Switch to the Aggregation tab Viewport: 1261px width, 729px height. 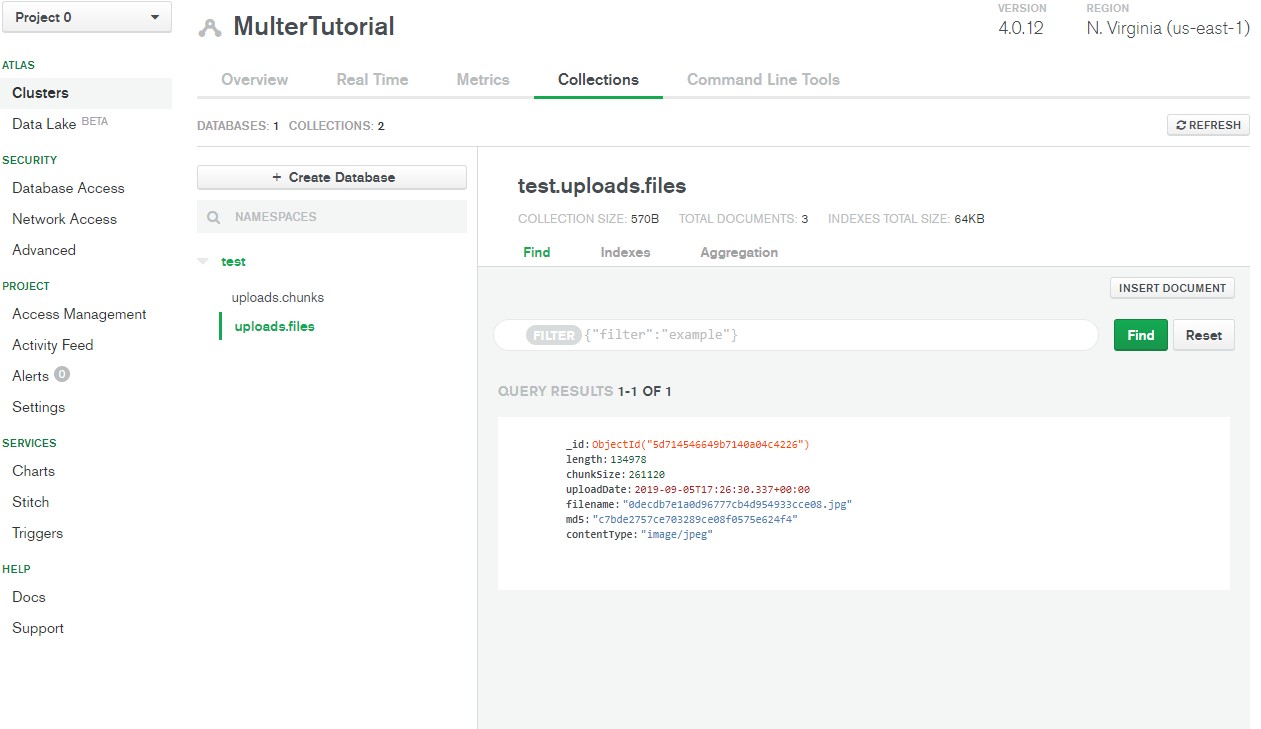[738, 252]
